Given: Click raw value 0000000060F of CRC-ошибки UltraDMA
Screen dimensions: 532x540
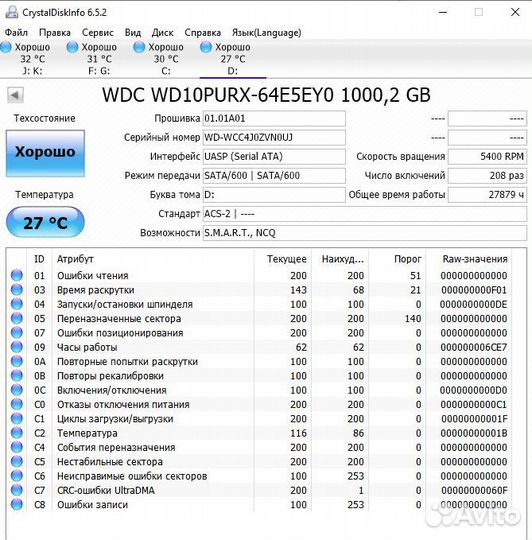Looking at the screenshot, I should pyautogui.click(x=474, y=490).
